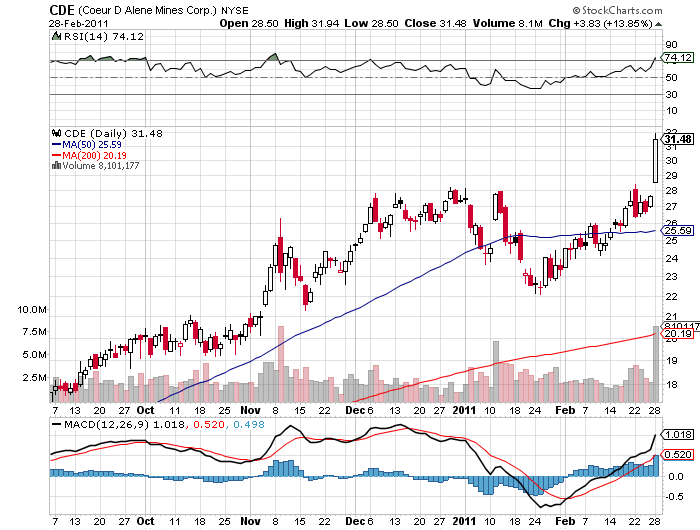The width and height of the screenshot is (700, 530).
Task: Click the 50 level on the RSI axis
Action: point(671,77)
